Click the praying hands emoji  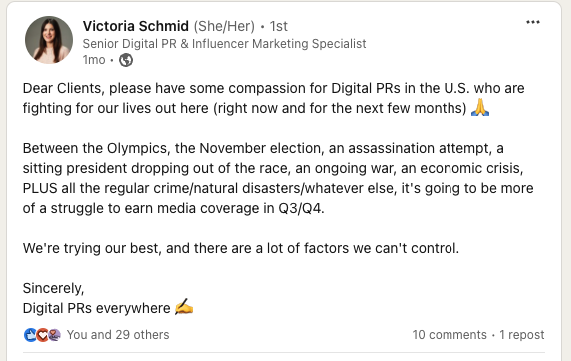480,108
